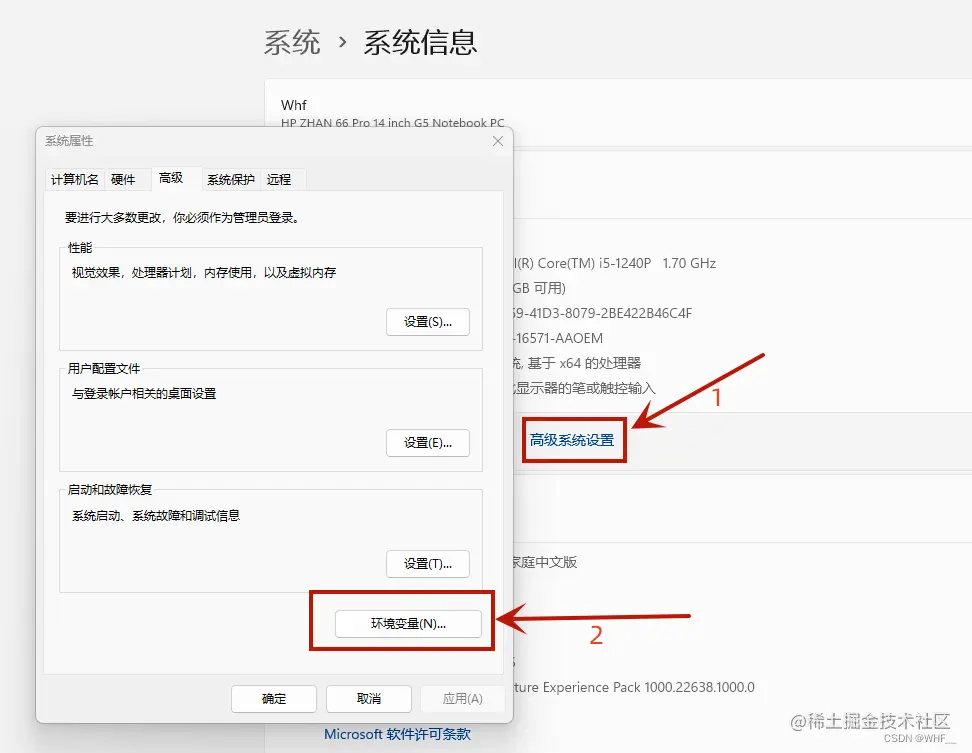Close the 系统属性 dialog with X
The image size is (972, 753).
(x=498, y=141)
